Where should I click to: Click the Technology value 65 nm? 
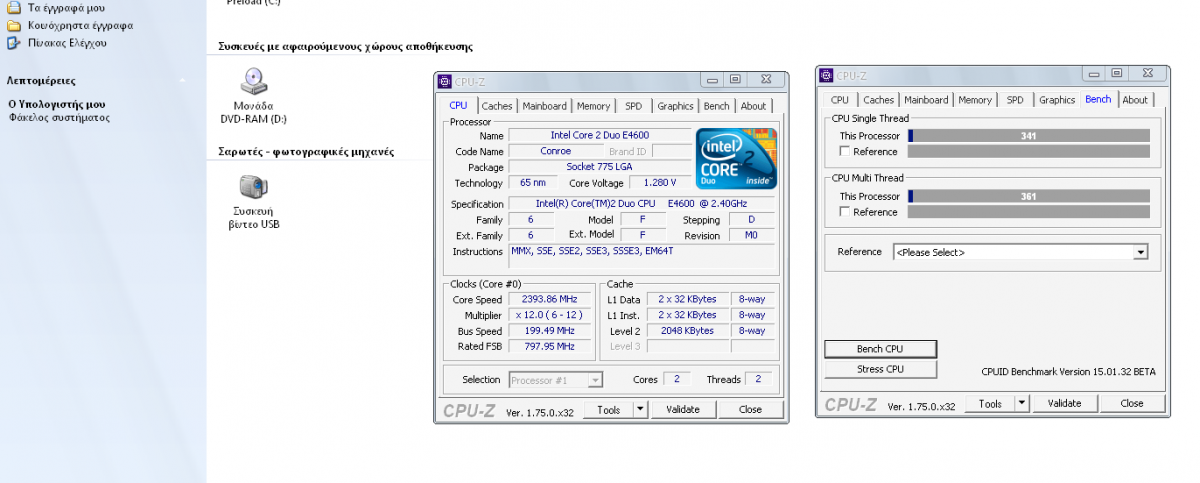pyautogui.click(x=533, y=183)
